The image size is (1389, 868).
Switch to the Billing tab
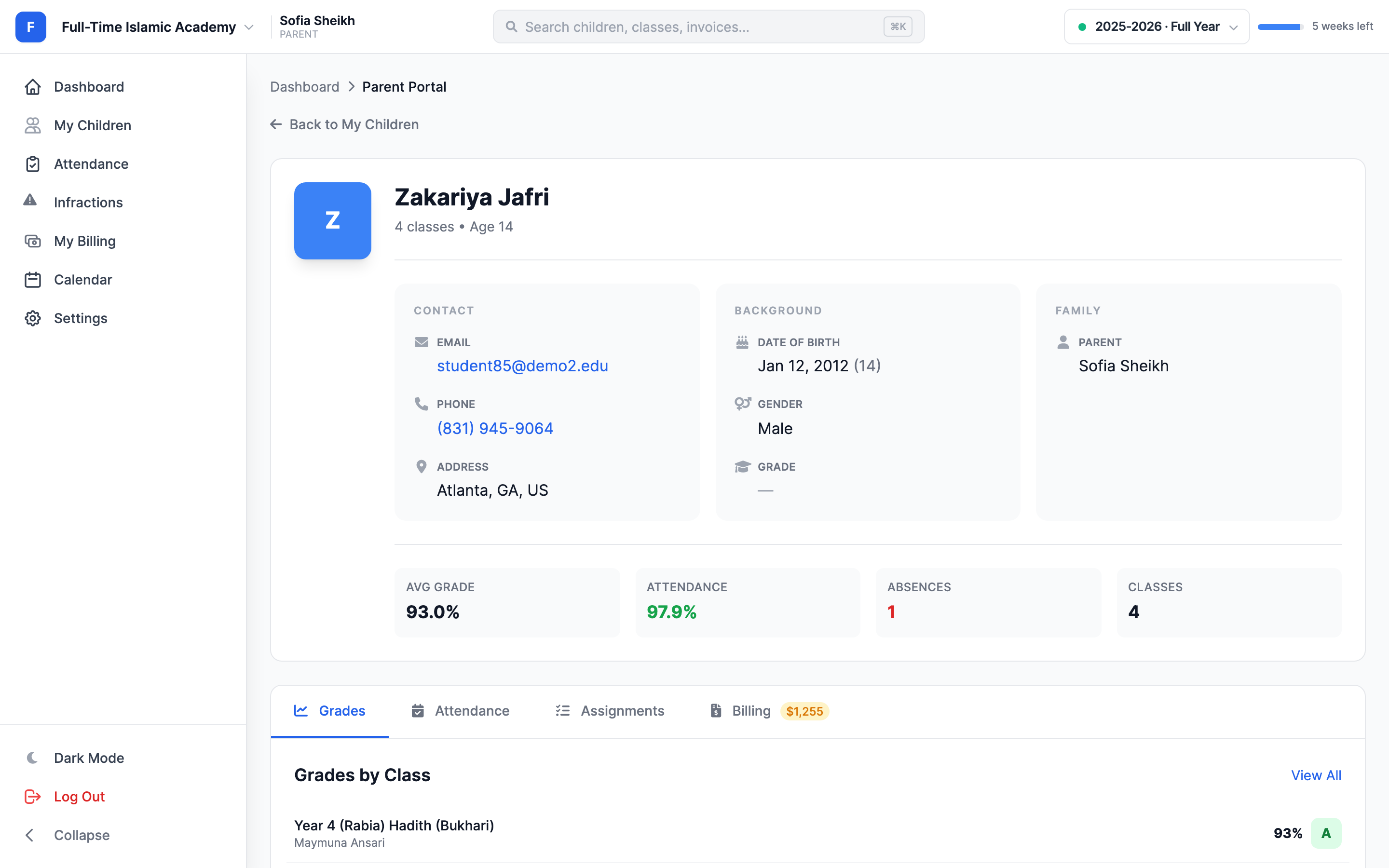tap(769, 711)
